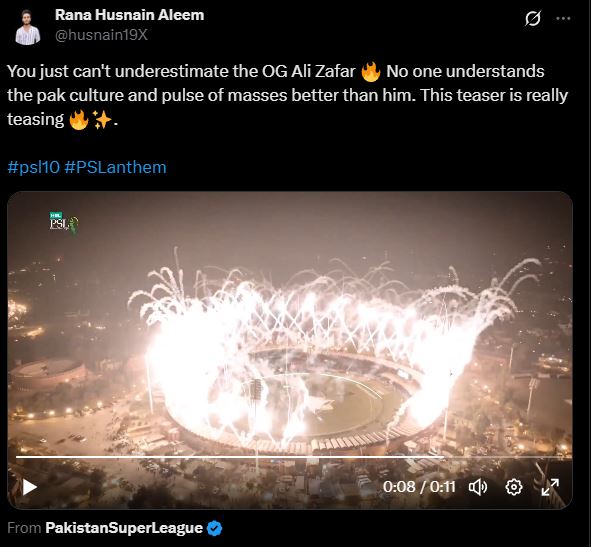Screen dimensions: 591x547
Task: Open video settings gear
Action: point(514,487)
